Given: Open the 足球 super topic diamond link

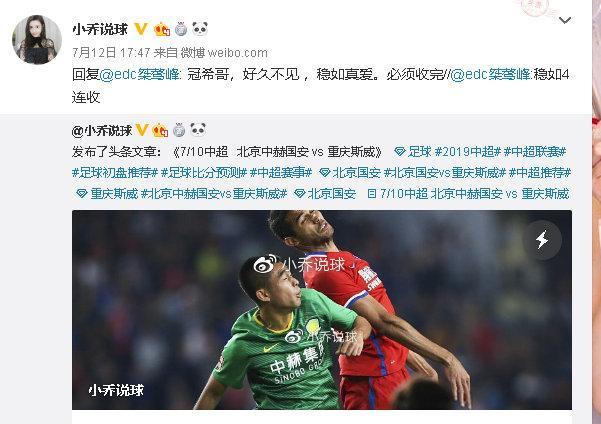Looking at the screenshot, I should pyautogui.click(x=413, y=152).
